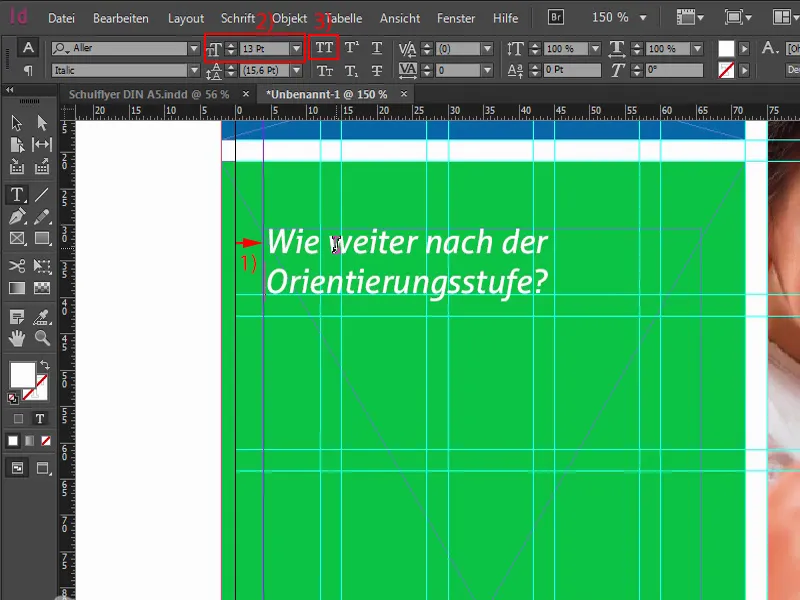Click the fill color swatch in tools panel
Viewport: 800px width, 600px height.
click(x=23, y=375)
